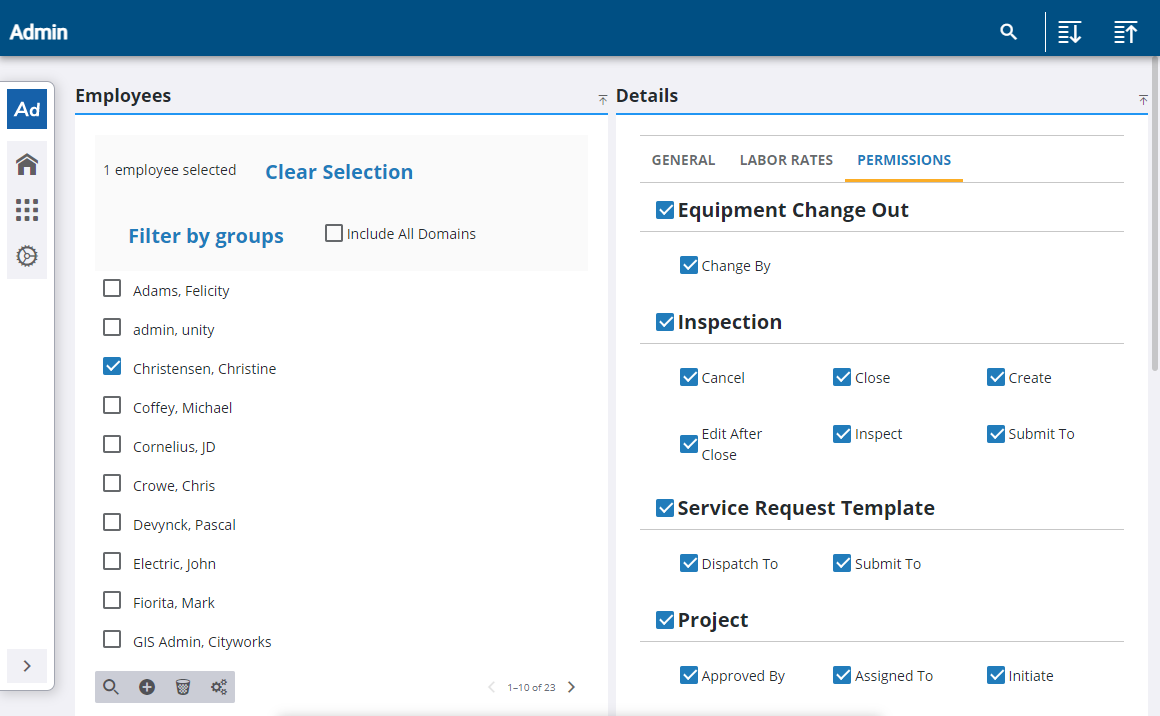Uncheck the Edit After Close permission
This screenshot has width=1160, height=716.
pos(689,444)
